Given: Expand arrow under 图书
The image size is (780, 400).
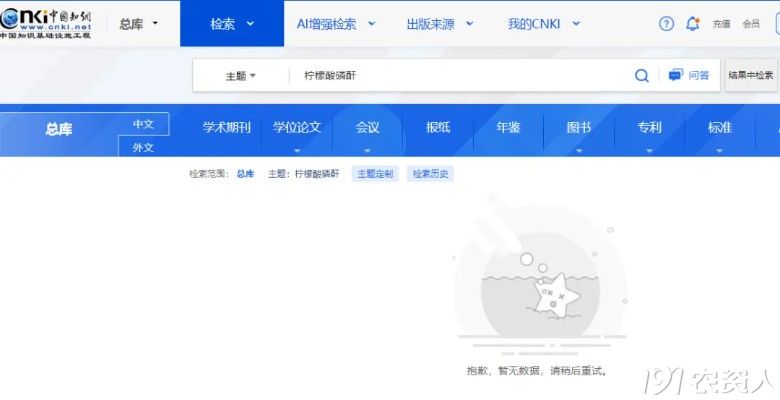Looking at the screenshot, I should [579, 150].
